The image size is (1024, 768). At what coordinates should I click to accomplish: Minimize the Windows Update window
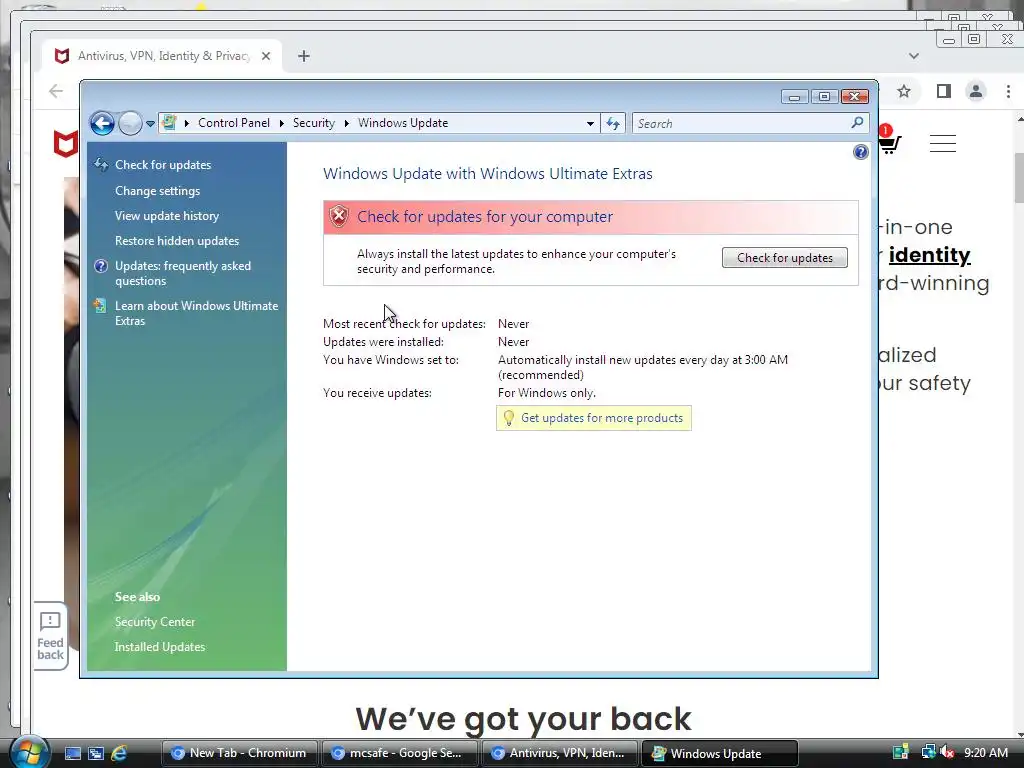click(x=795, y=97)
